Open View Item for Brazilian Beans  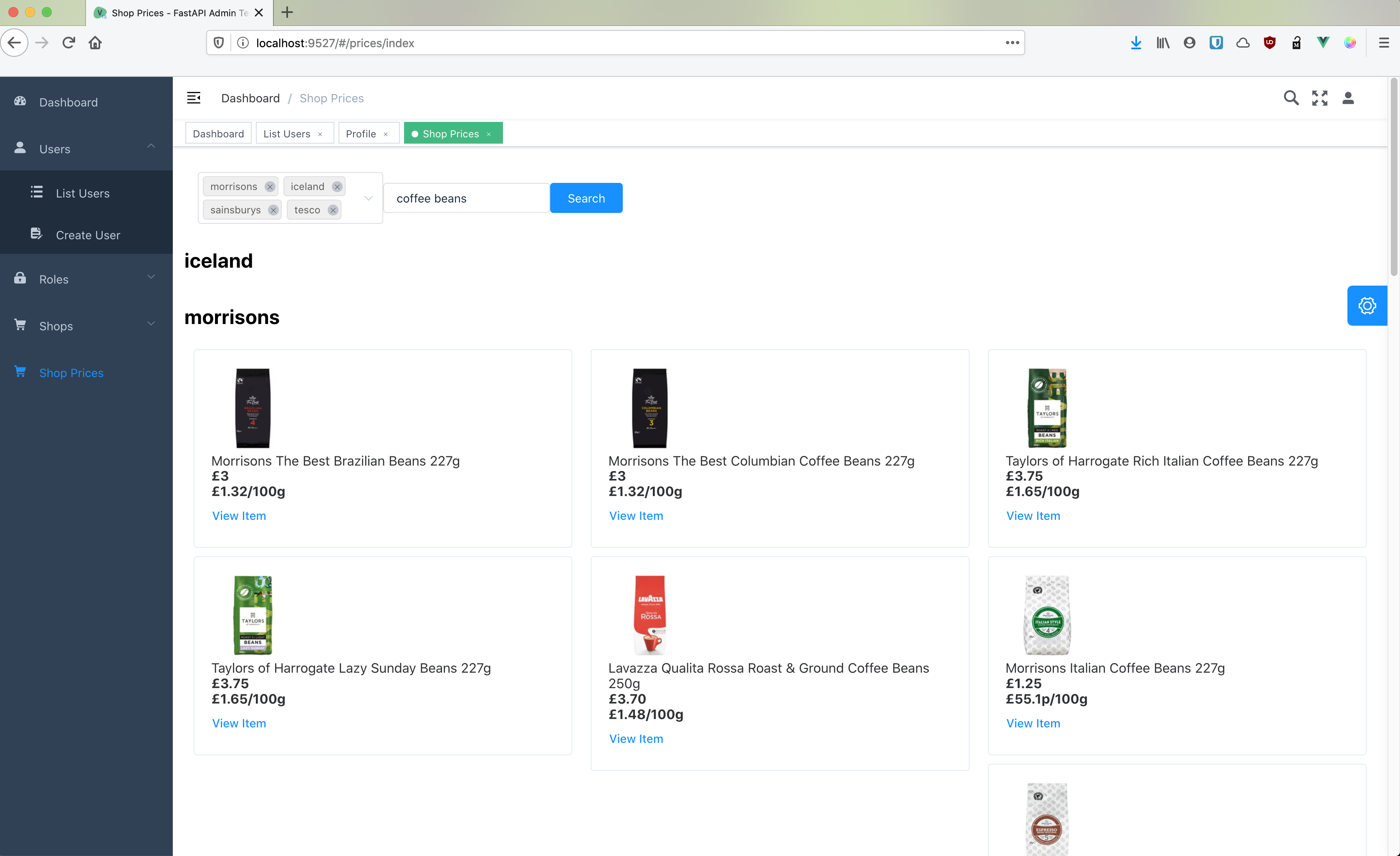pos(239,516)
